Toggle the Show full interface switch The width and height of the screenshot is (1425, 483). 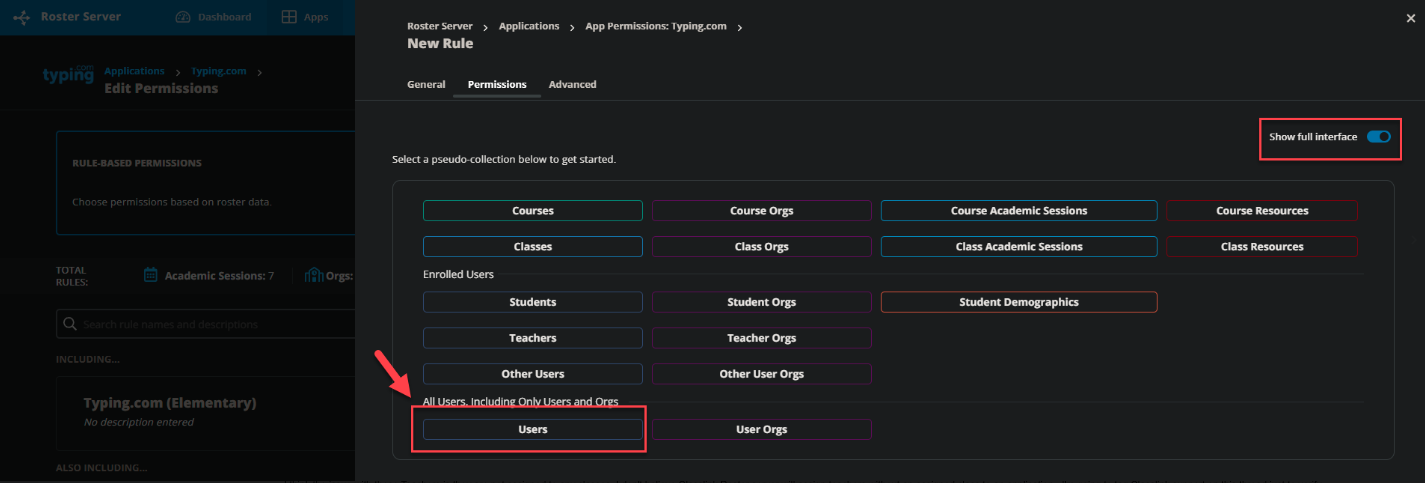coord(1378,137)
